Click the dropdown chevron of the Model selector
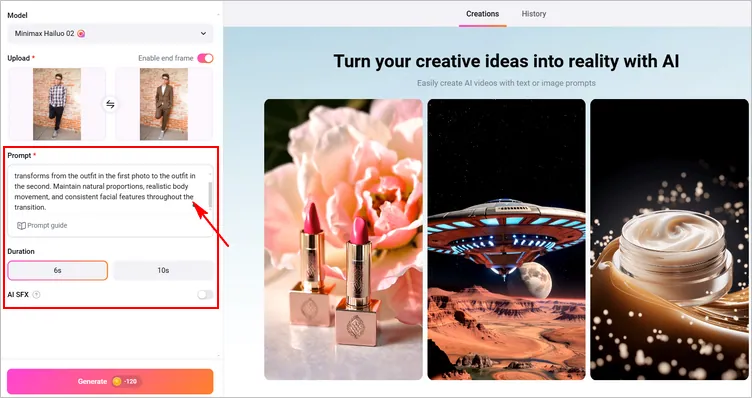Image resolution: width=752 pixels, height=398 pixels. [203, 34]
